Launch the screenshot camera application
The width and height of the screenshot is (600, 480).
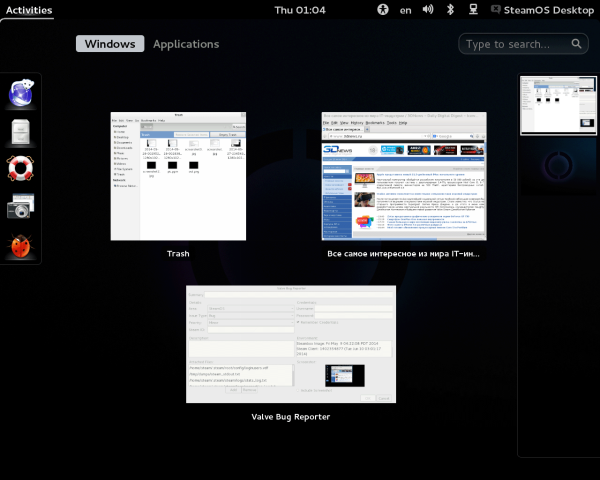tap(21, 207)
